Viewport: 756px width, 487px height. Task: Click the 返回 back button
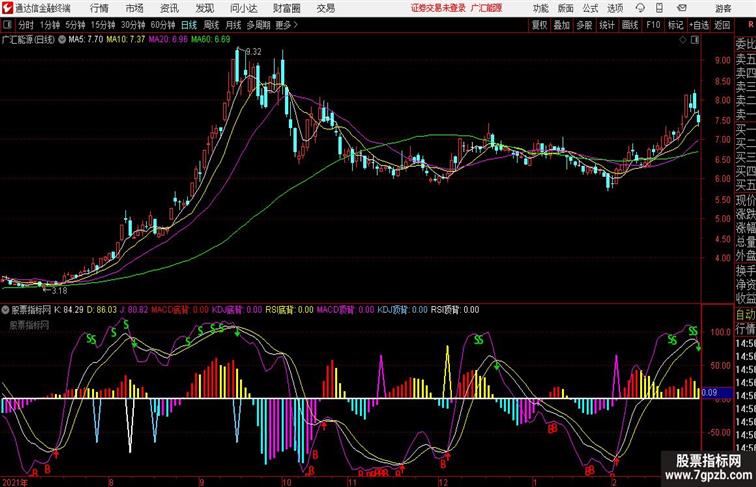[x=722, y=25]
